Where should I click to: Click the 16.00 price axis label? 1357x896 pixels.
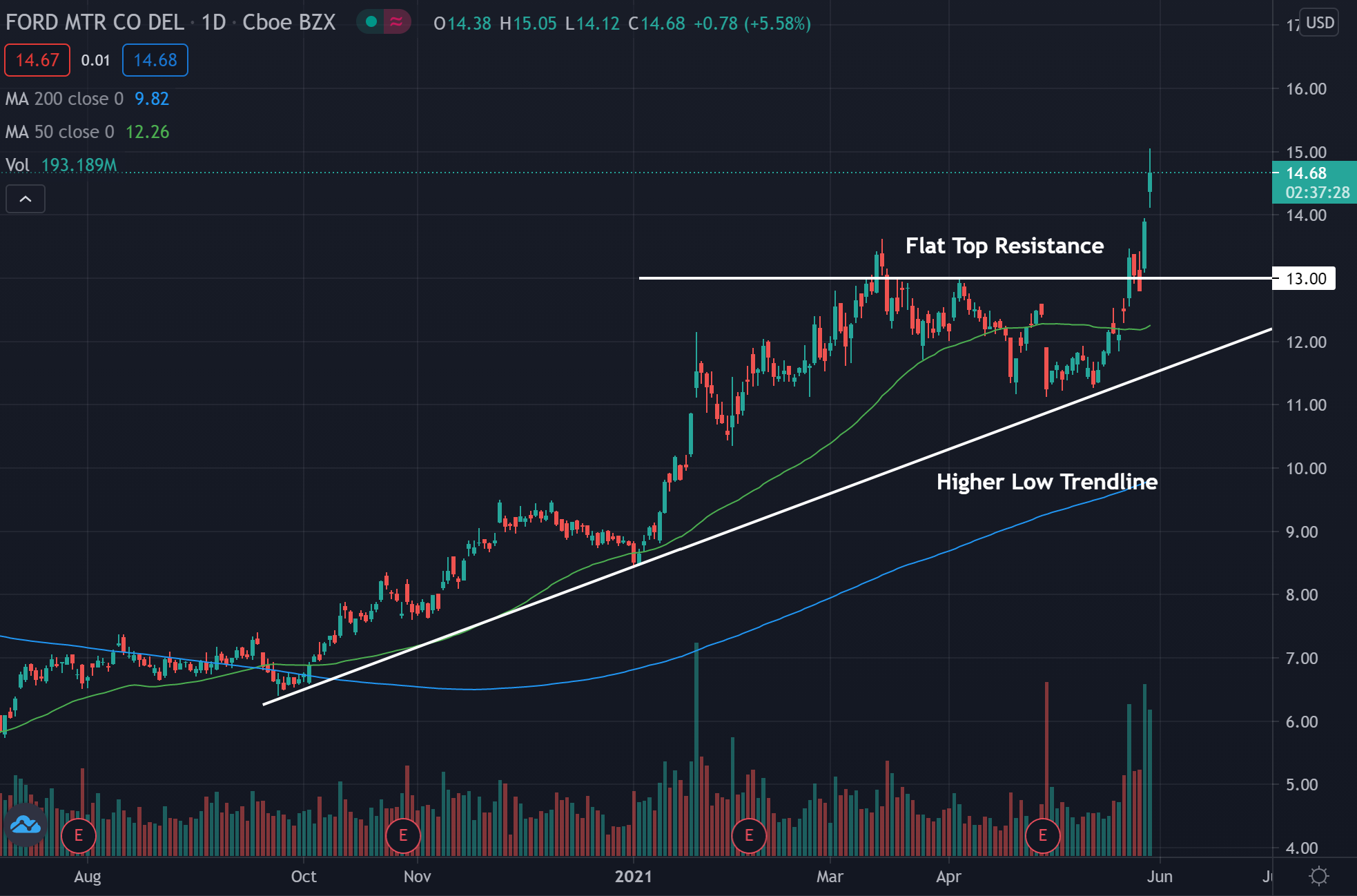pos(1306,89)
